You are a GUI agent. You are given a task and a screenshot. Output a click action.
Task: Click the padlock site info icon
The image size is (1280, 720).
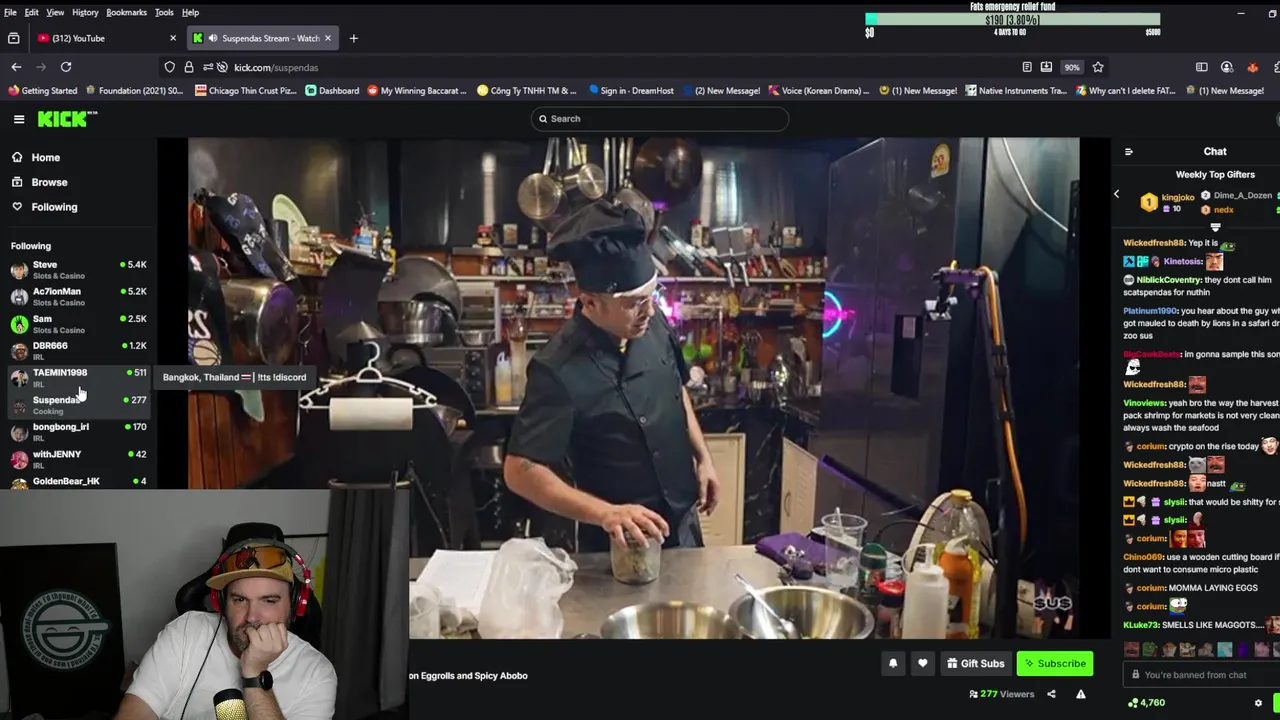click(189, 67)
